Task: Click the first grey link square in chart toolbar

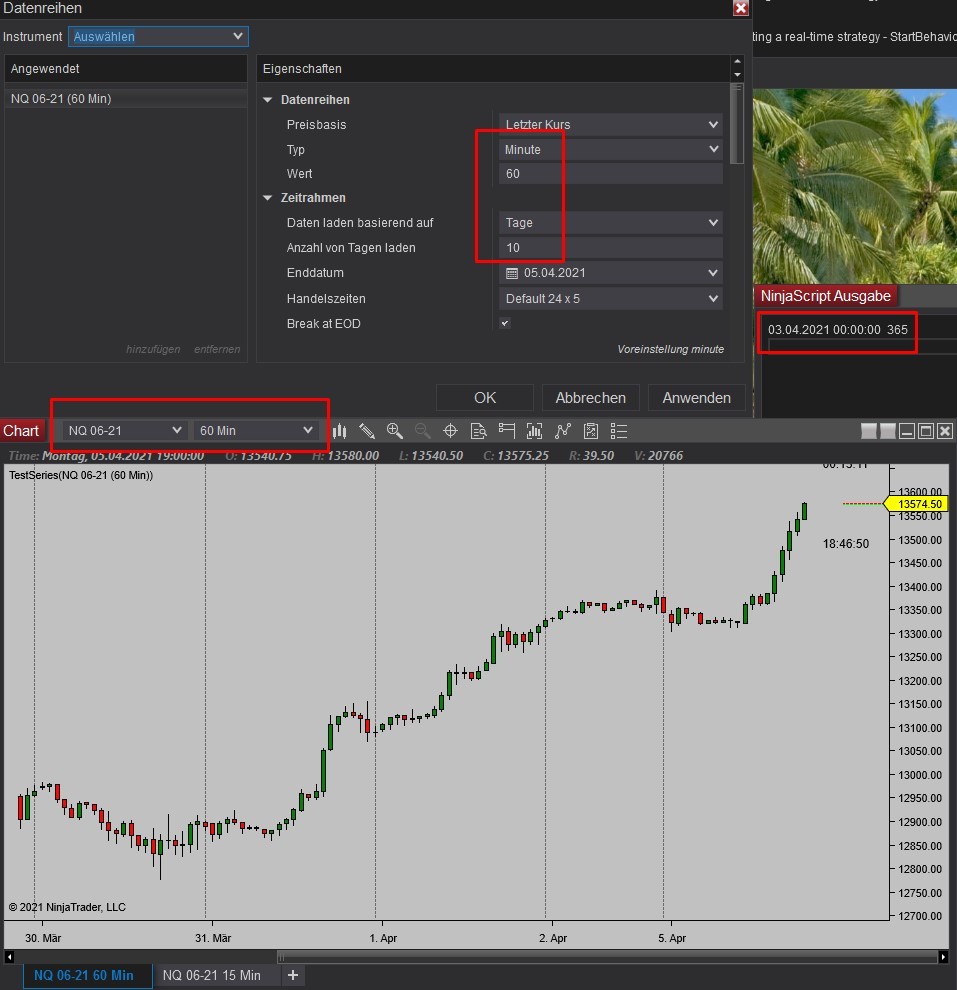Action: (x=869, y=431)
